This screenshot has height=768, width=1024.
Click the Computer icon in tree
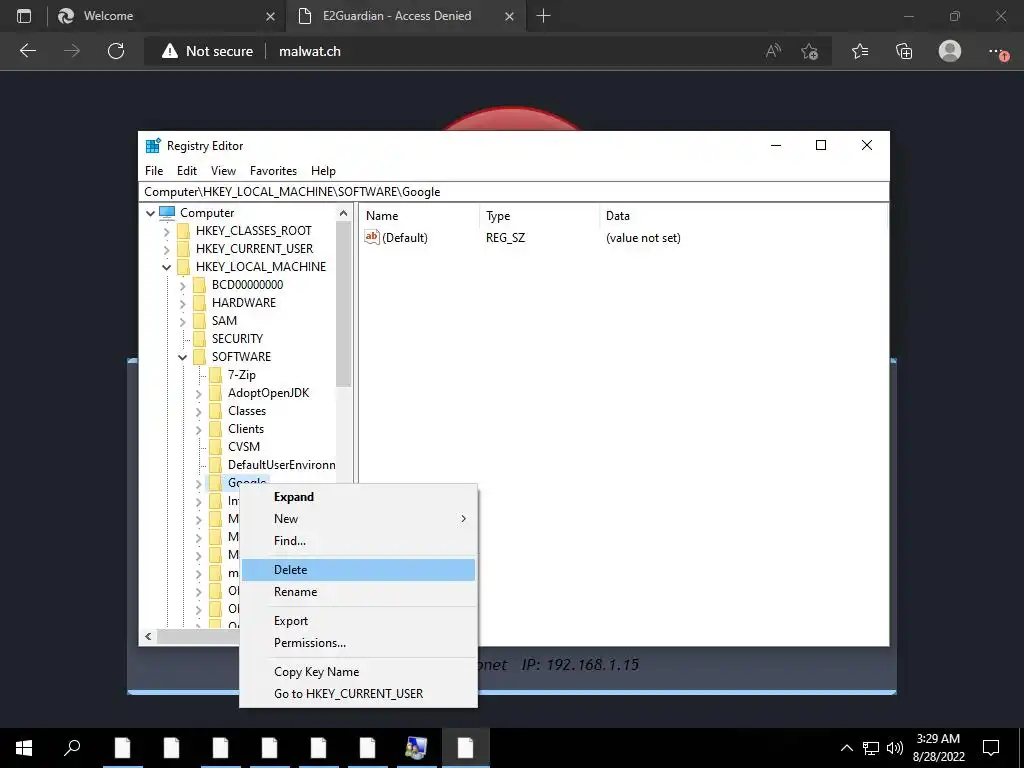167,212
